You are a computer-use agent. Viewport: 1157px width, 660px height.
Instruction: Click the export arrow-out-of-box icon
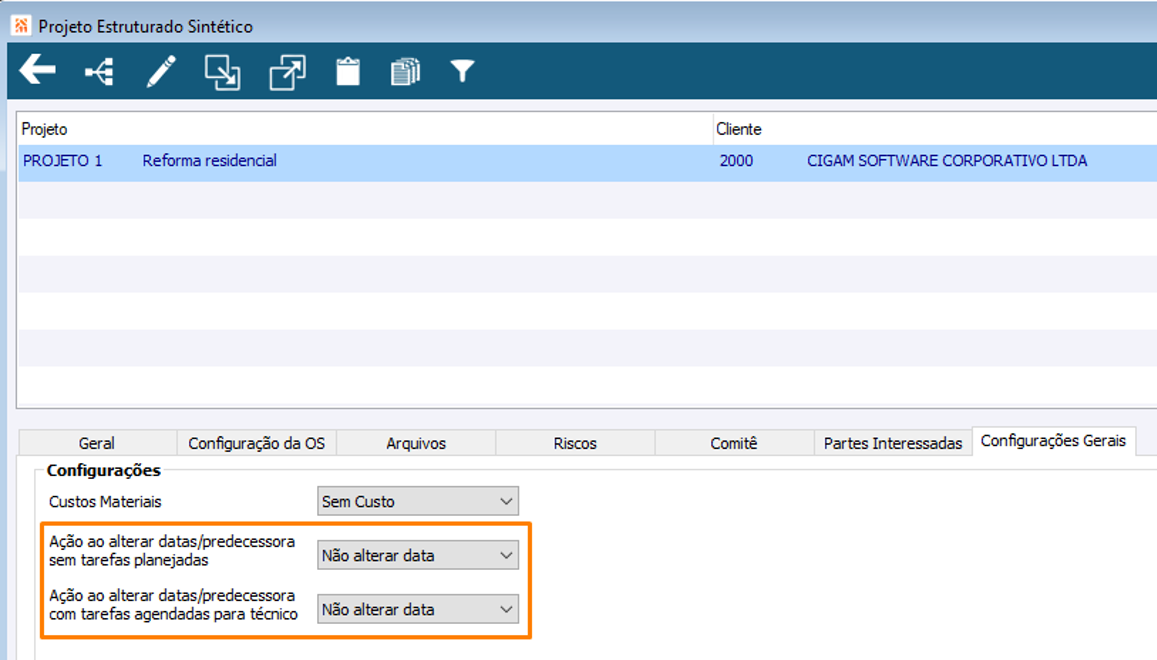pyautogui.click(x=287, y=72)
